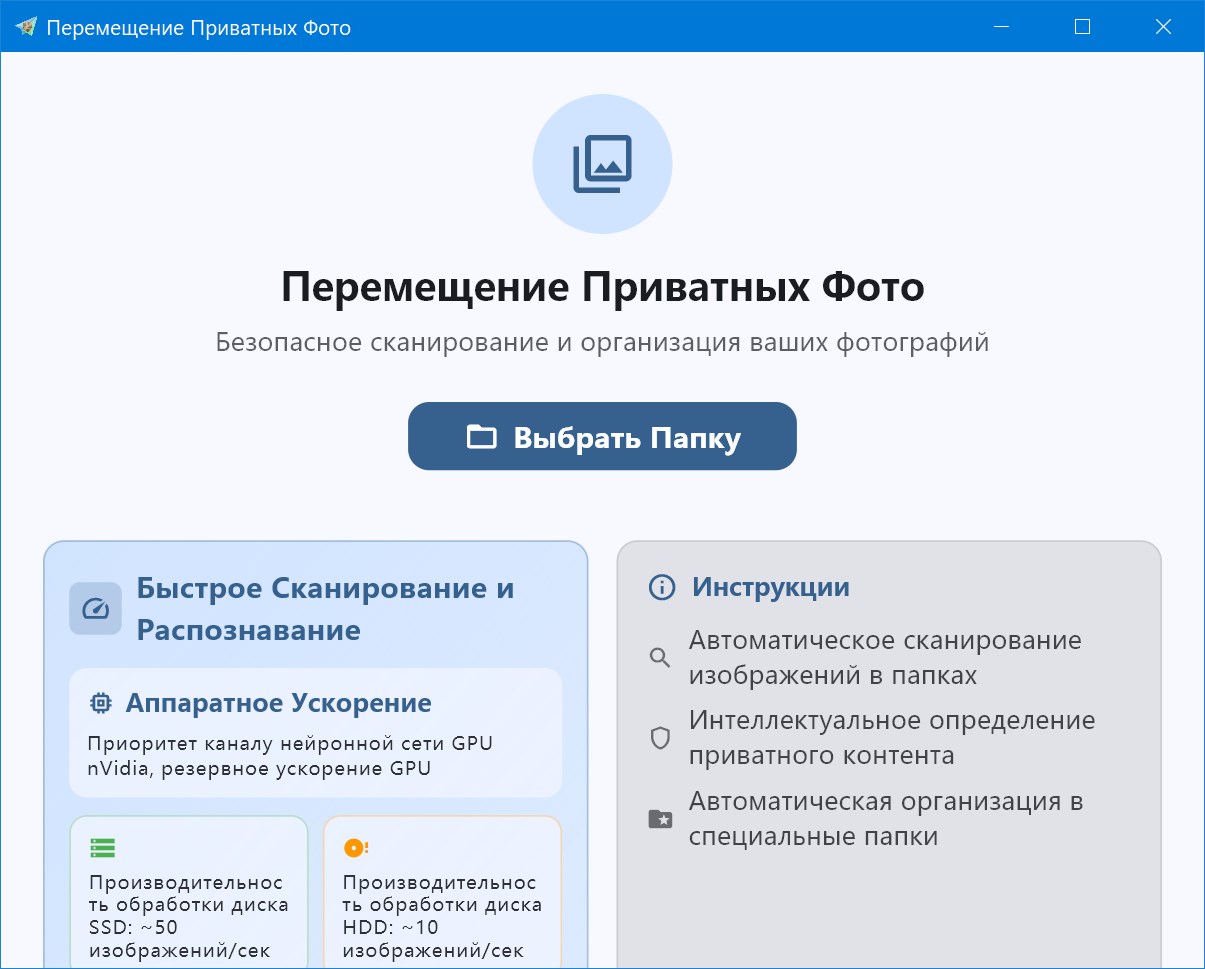Click the paper plane app icon in title bar
Screen dimensions: 1205x969
tap(26, 27)
